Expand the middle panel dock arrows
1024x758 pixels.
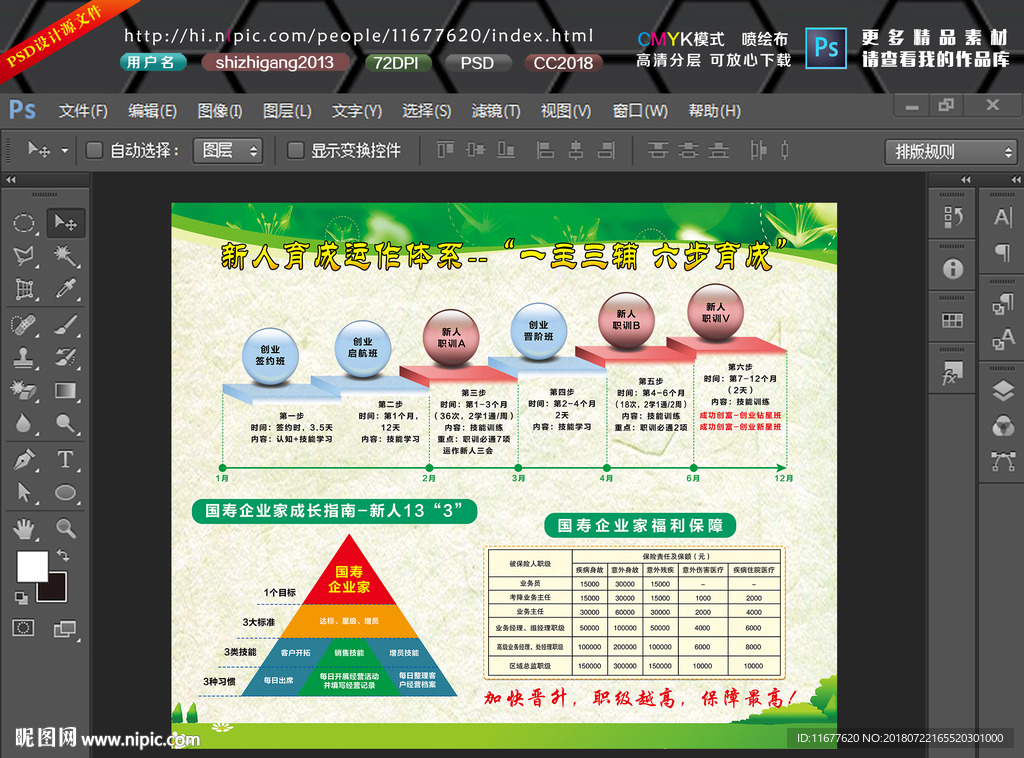click(x=965, y=180)
